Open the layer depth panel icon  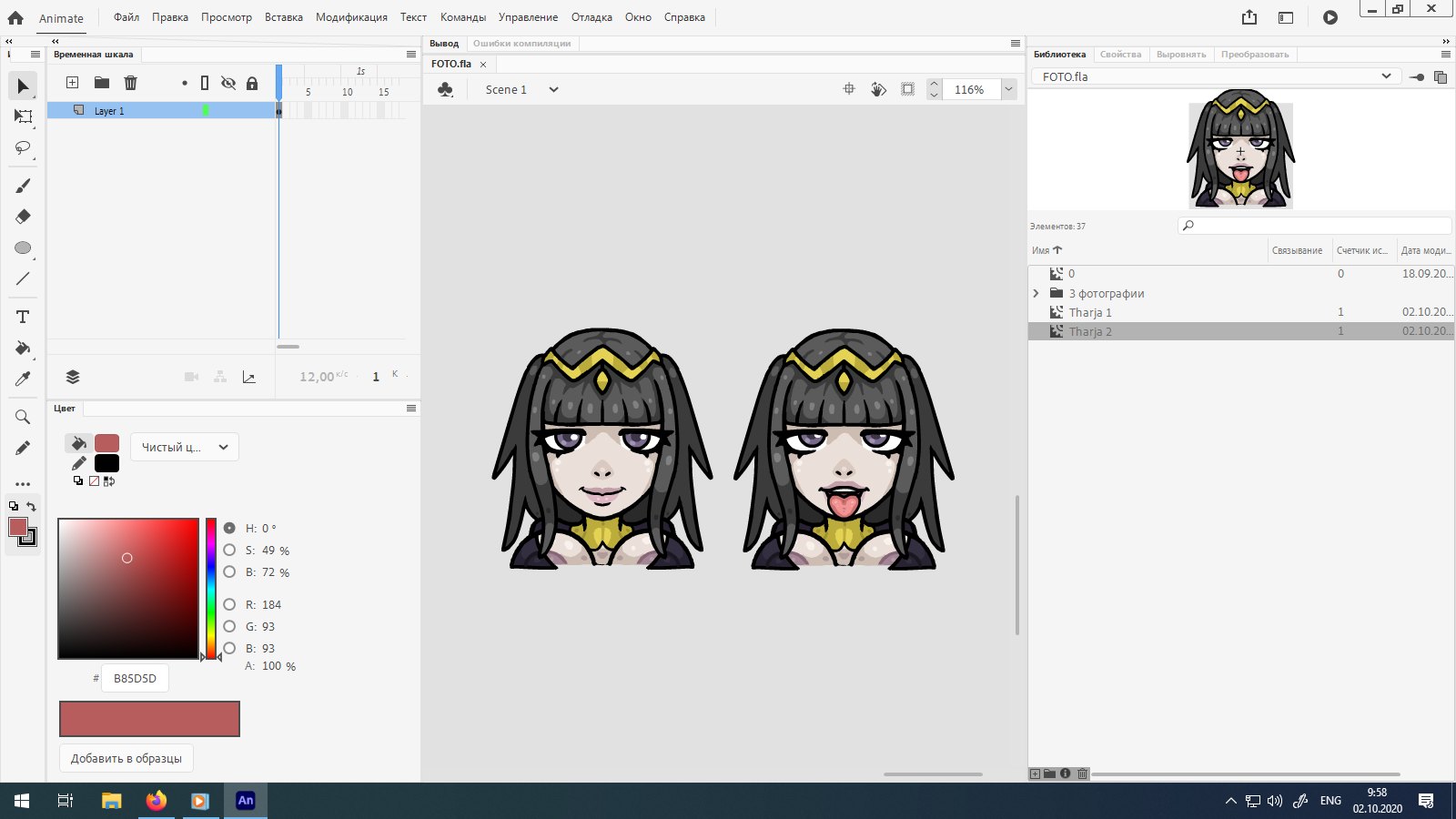(x=73, y=377)
